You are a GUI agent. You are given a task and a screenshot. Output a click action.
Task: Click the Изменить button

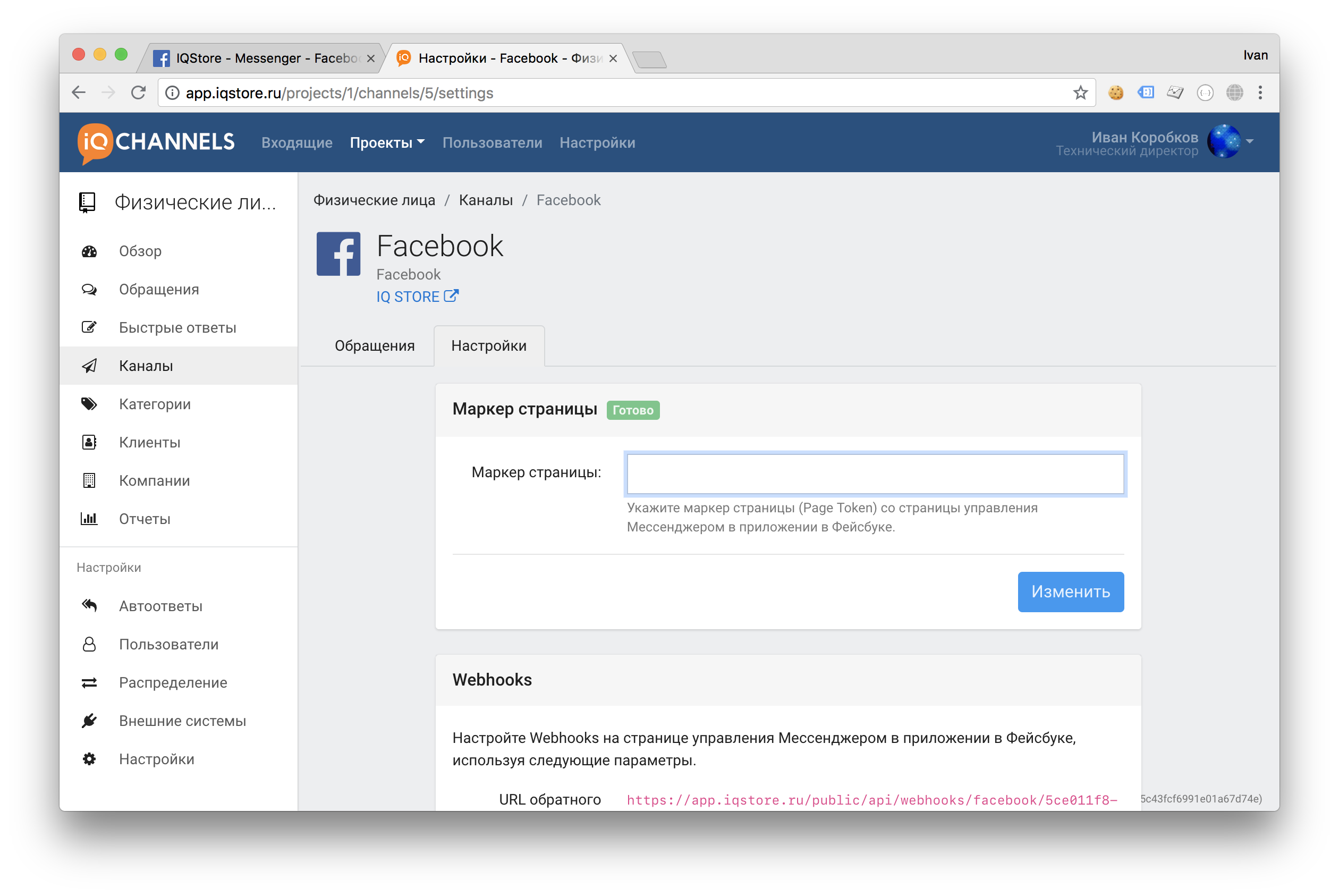click(1071, 591)
